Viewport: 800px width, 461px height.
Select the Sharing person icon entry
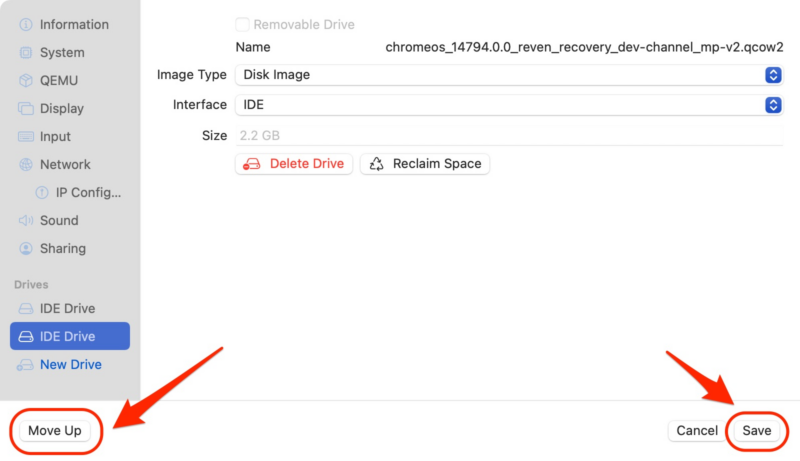pos(26,248)
